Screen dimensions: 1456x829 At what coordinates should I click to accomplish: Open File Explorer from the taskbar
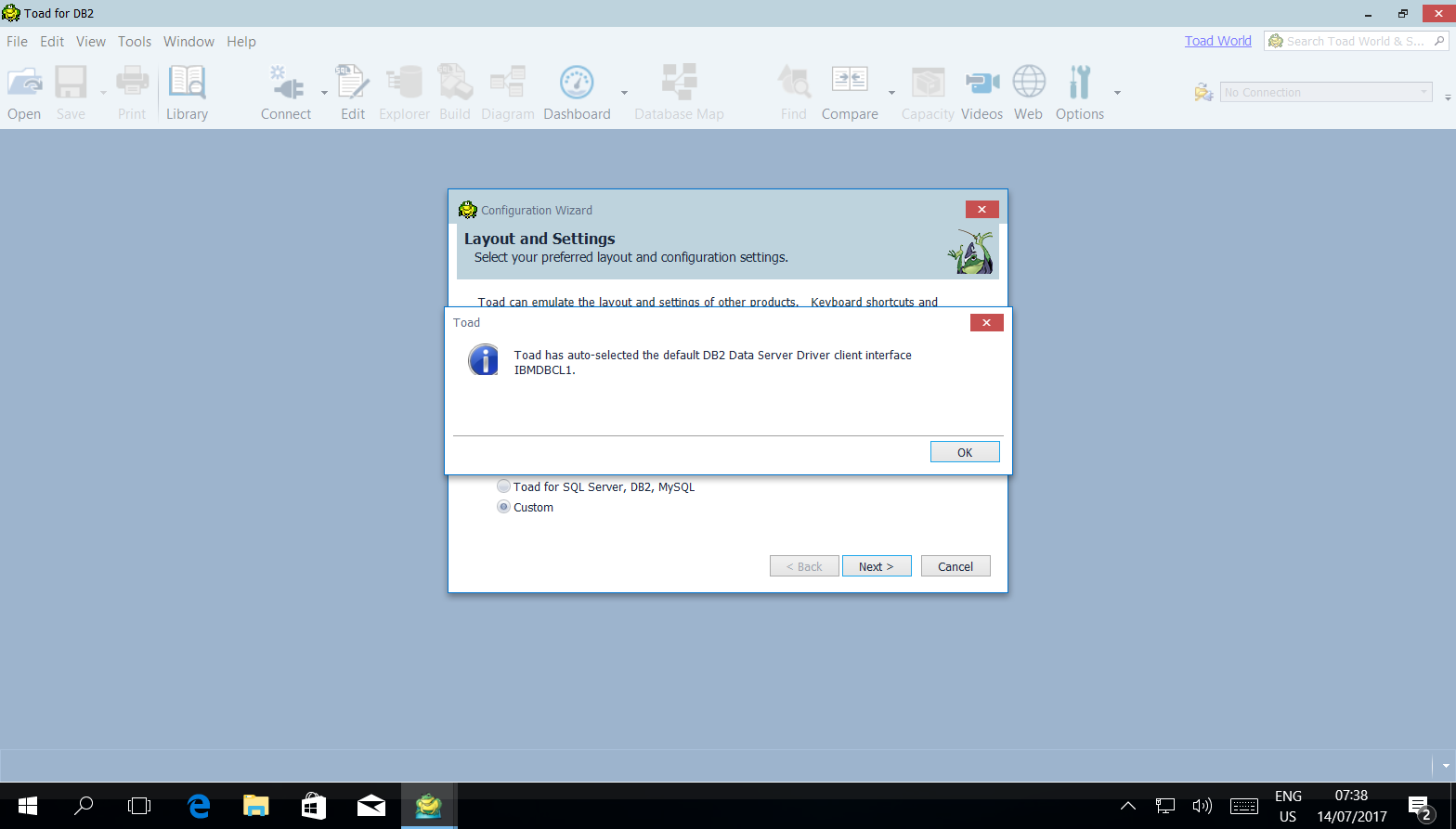(255, 805)
